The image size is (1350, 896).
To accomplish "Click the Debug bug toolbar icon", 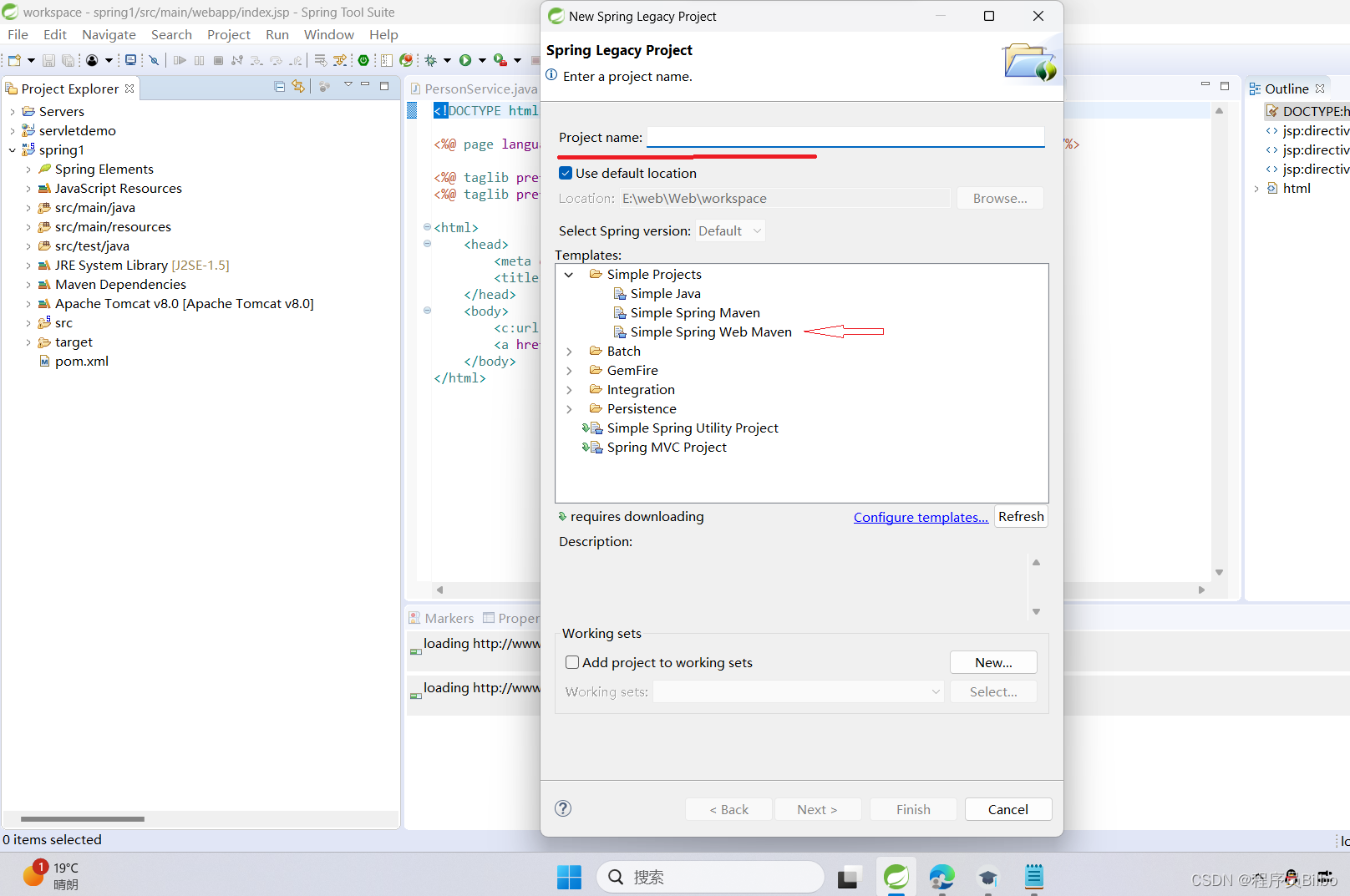I will [431, 60].
